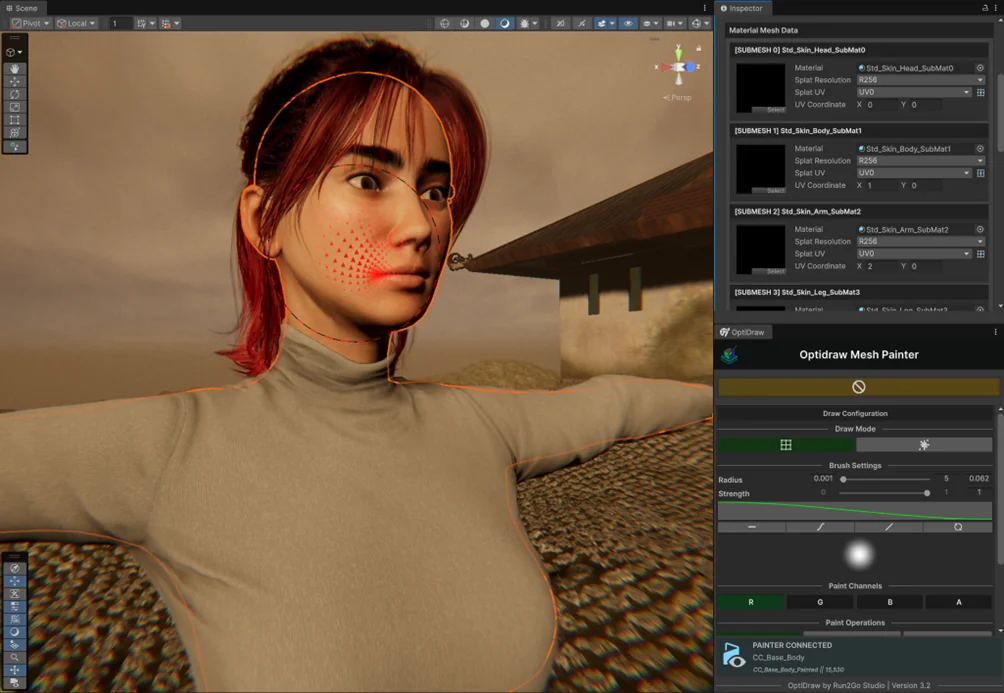1004x693 pixels.
Task: Click the S-curve brush falloff preset
Action: (820, 527)
